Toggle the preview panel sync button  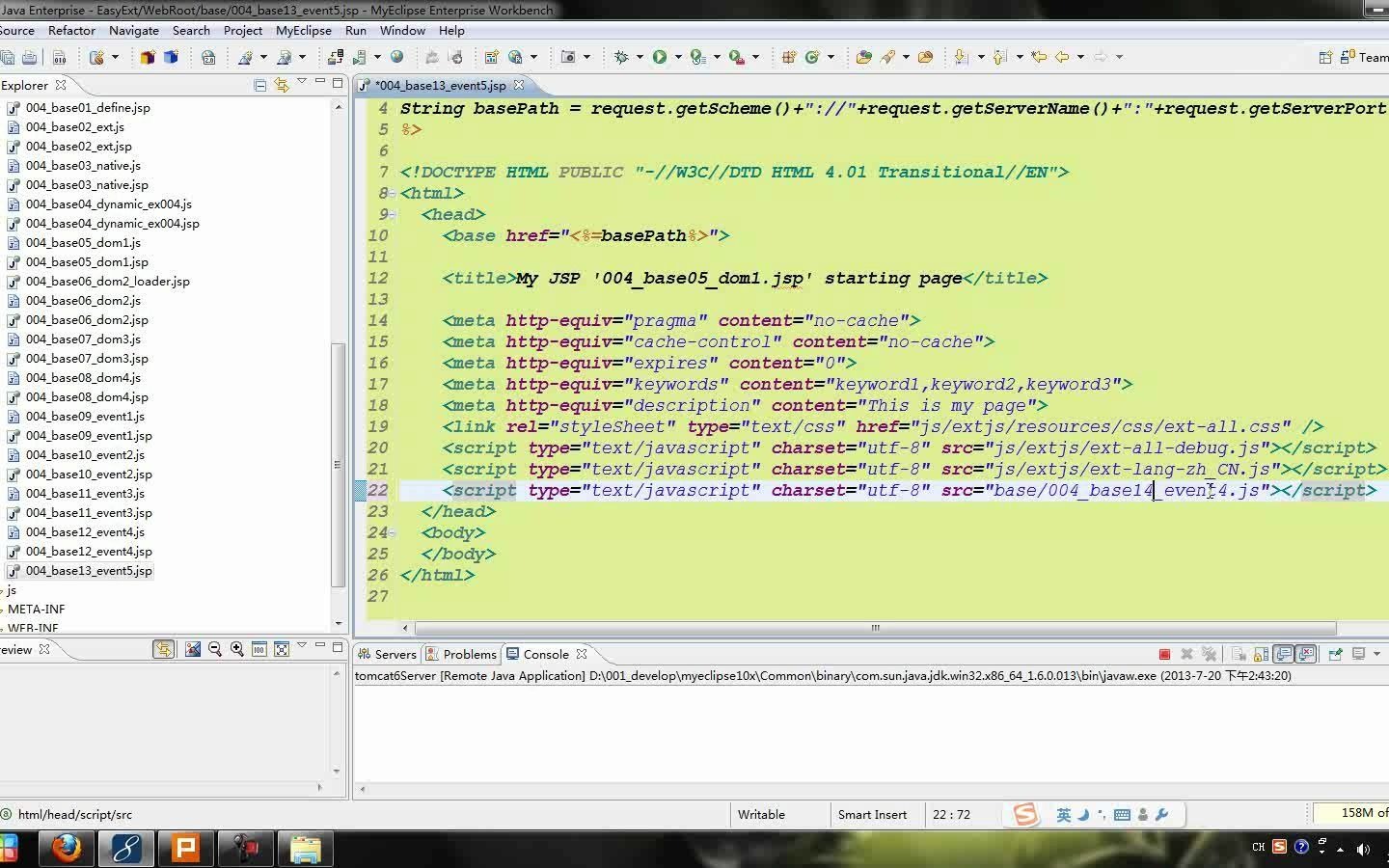[164, 649]
